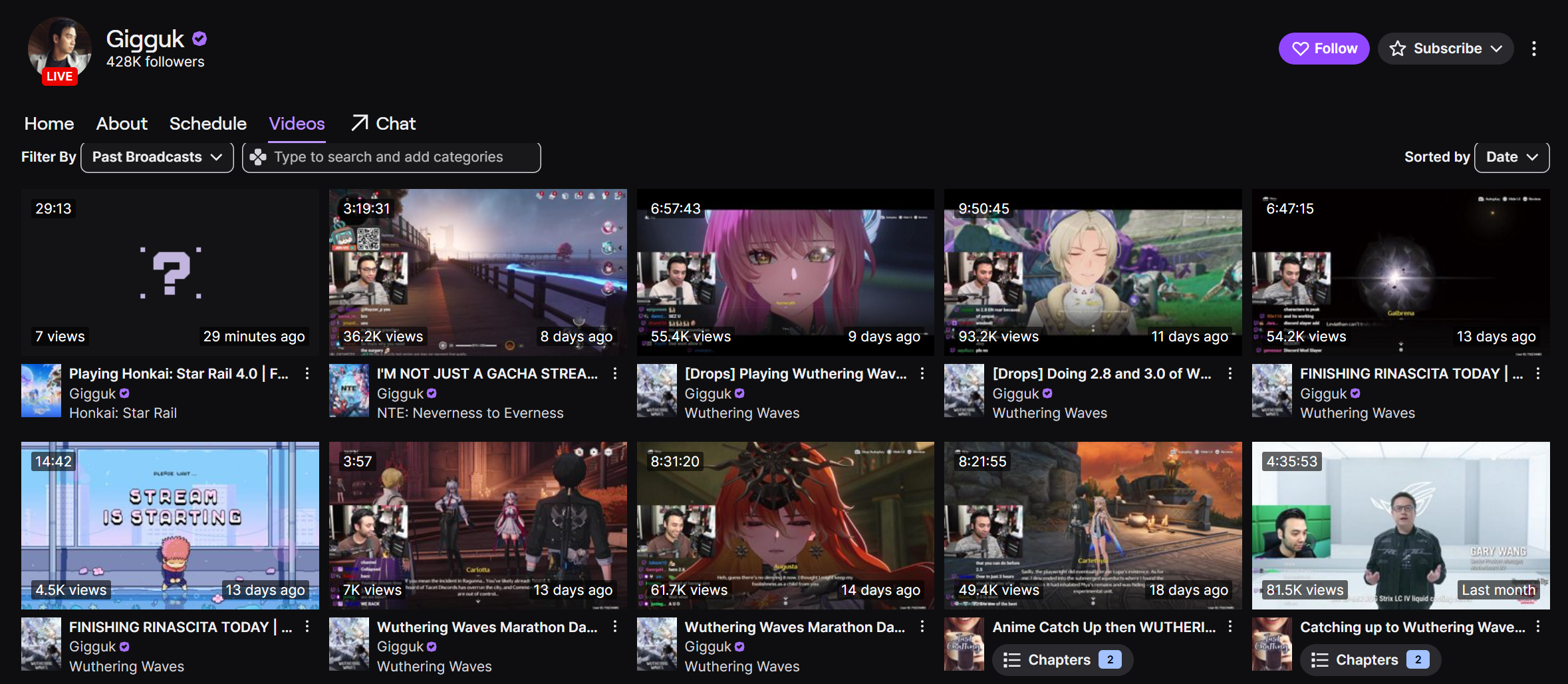
Task: Open options for Honkai: Star Rail 4.0 video
Action: point(307,374)
